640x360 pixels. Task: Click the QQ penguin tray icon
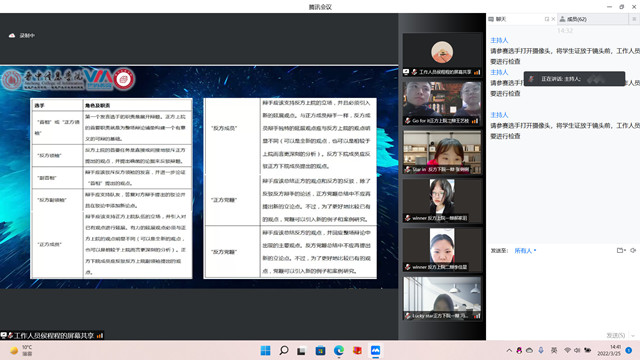pos(519,351)
